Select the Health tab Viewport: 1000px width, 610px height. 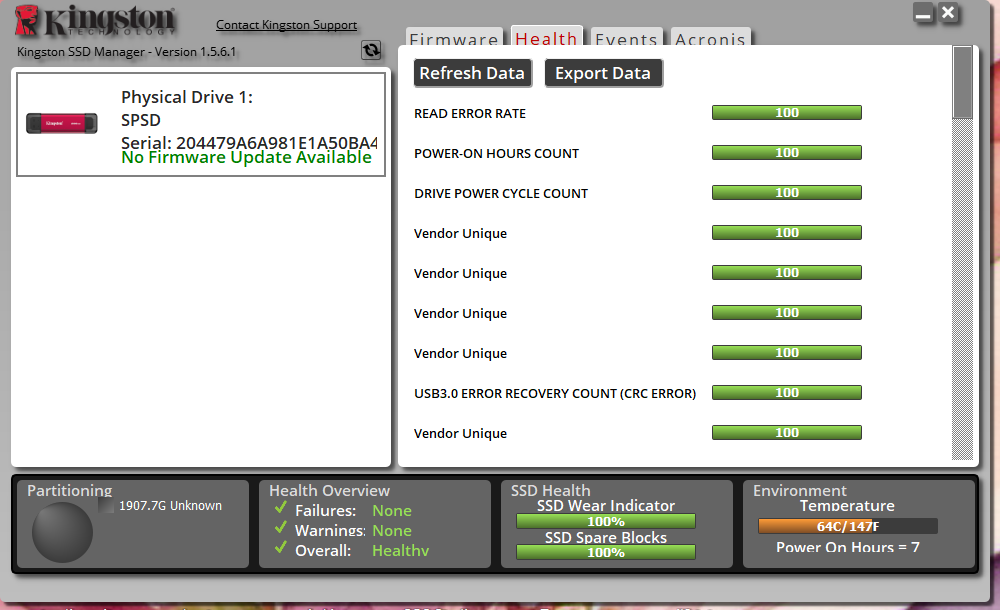pos(546,39)
